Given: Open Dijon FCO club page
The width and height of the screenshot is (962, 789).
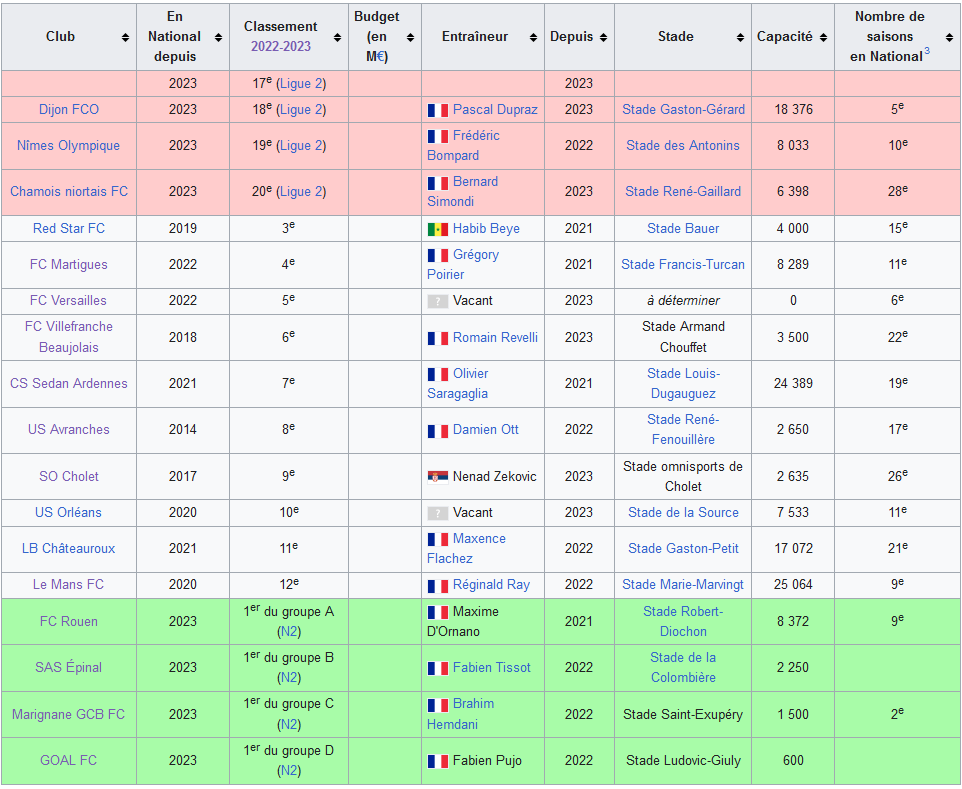Looking at the screenshot, I should [x=69, y=110].
